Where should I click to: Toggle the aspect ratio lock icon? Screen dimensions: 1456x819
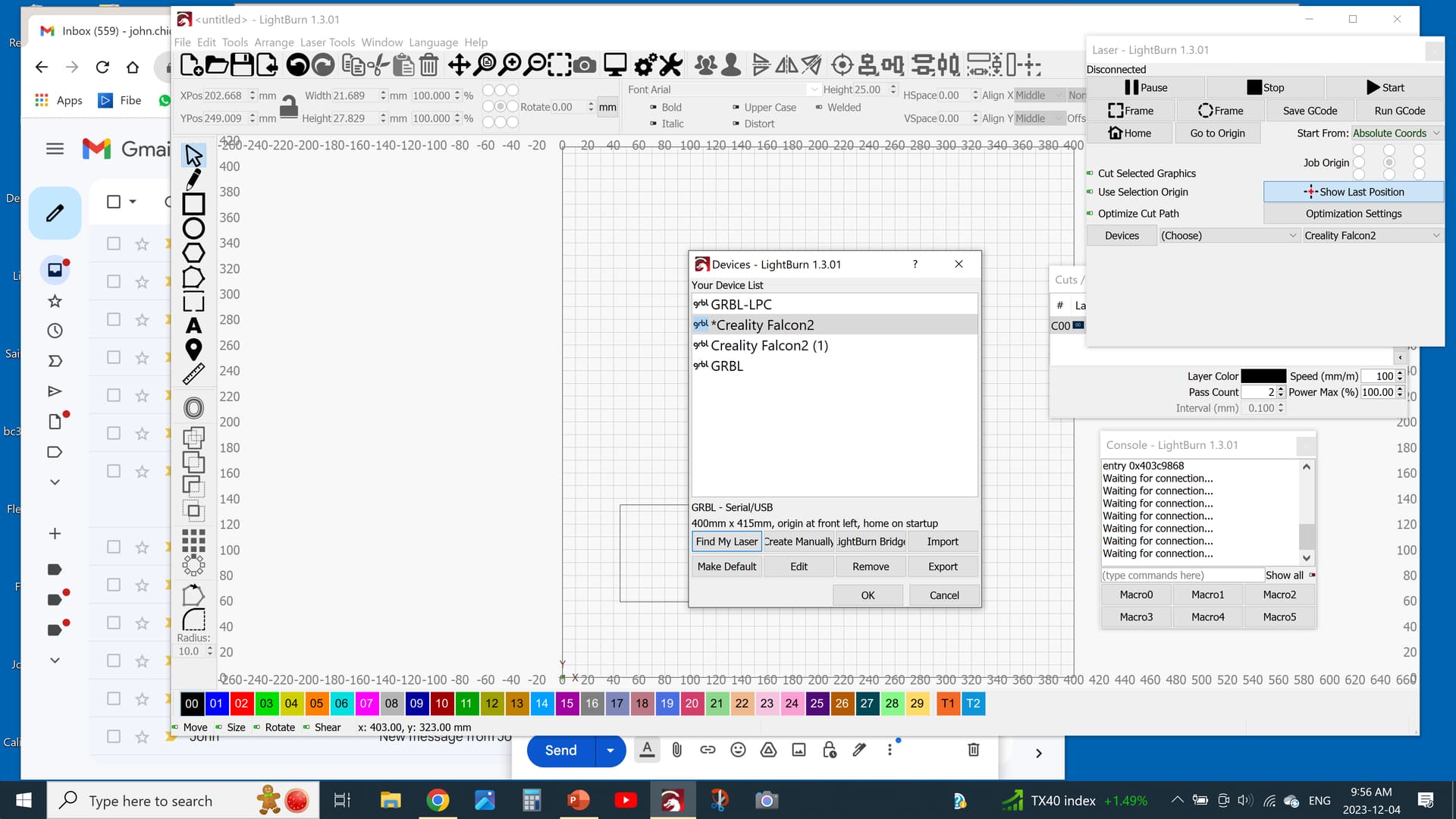coord(288,107)
